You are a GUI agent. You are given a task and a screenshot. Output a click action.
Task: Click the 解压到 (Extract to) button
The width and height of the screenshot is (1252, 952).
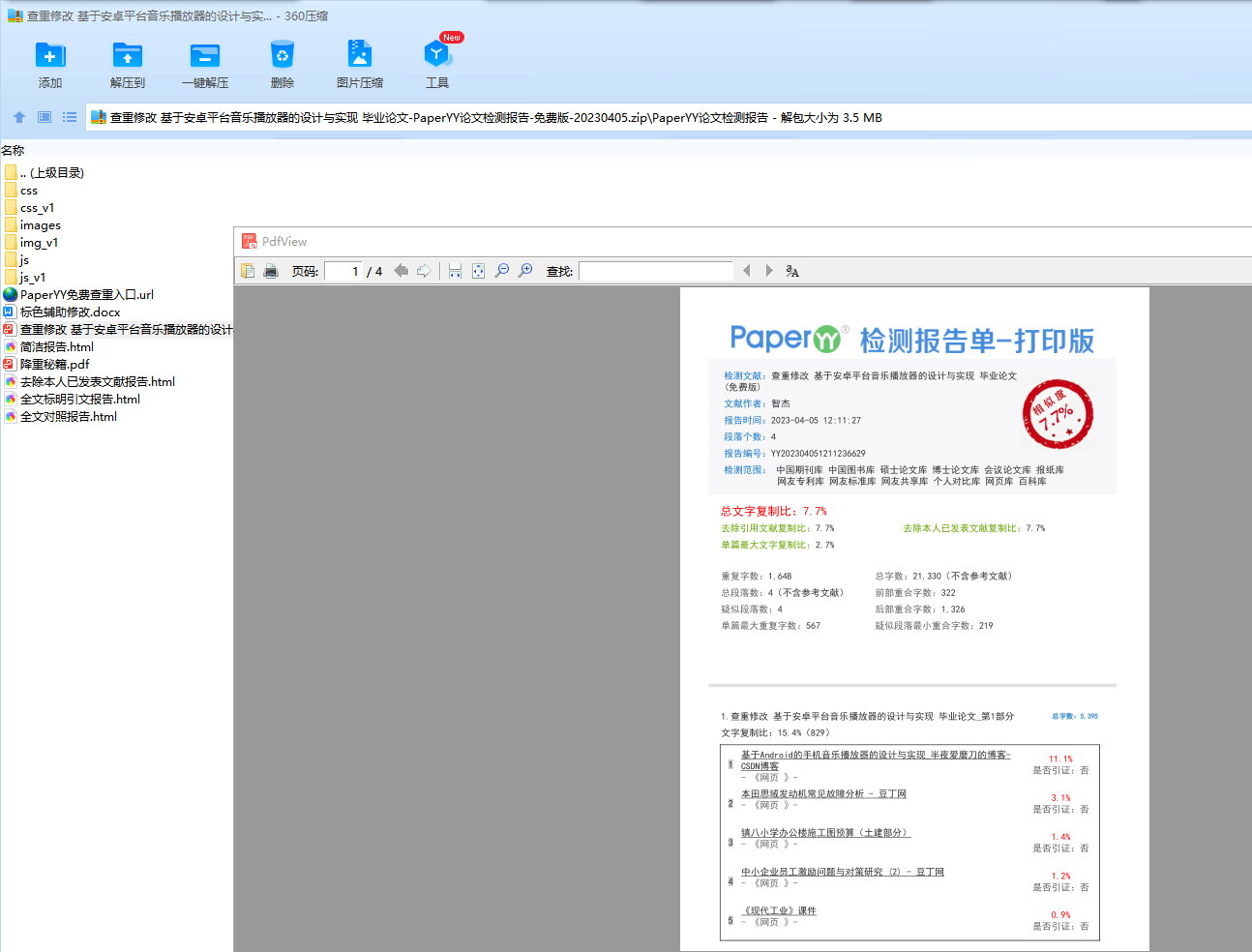coord(128,65)
